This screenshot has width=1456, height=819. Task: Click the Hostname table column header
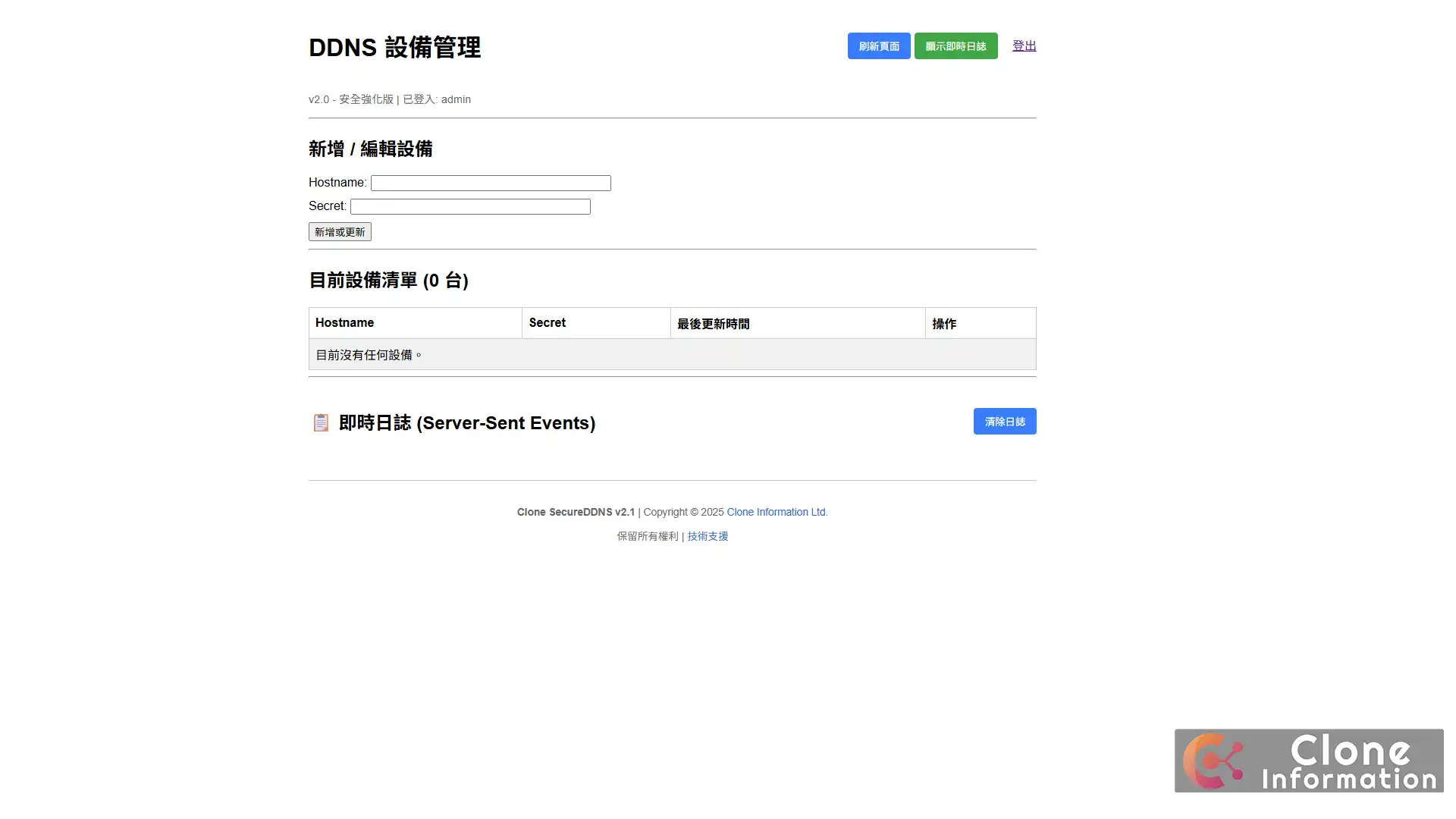pyautogui.click(x=344, y=322)
